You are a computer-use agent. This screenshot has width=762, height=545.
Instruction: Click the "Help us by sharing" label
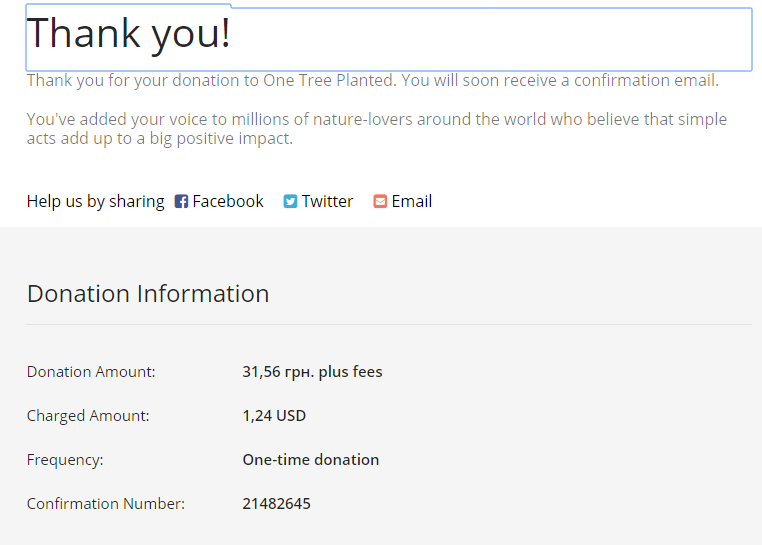coord(96,201)
